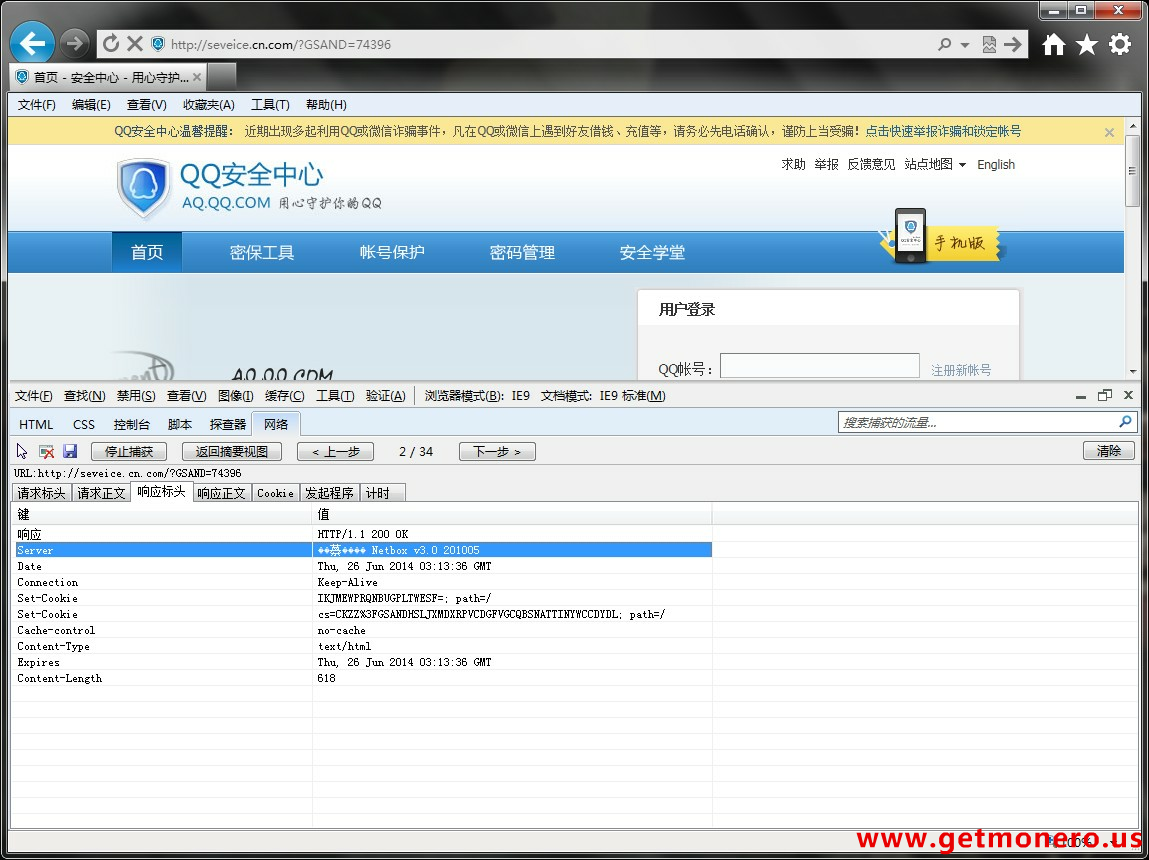The image size is (1149, 860).
Task: Click the 停止捕获 button
Action: pyautogui.click(x=129, y=452)
